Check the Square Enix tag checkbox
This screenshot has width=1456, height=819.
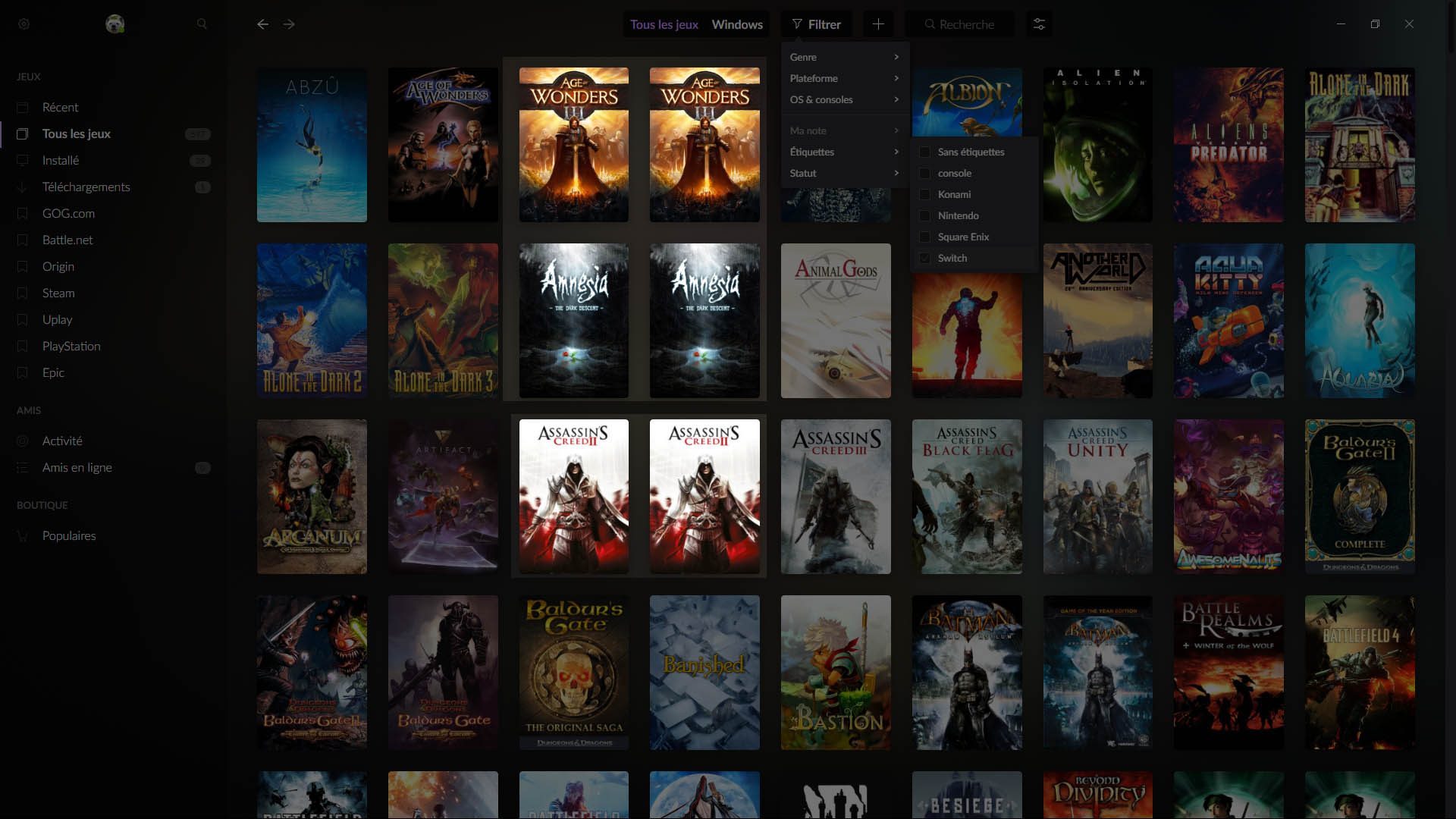(924, 237)
